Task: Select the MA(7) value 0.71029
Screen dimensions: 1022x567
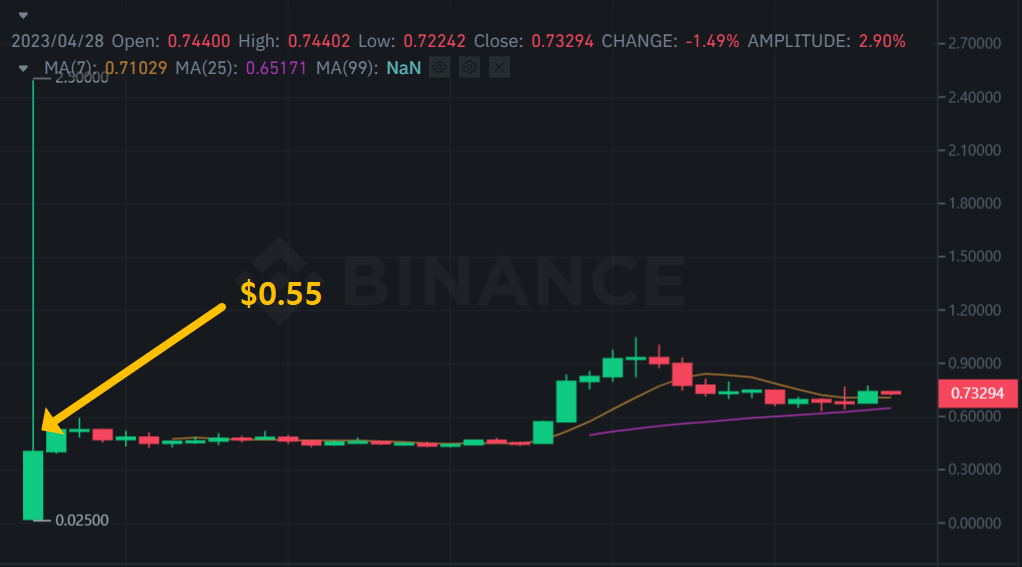Action: point(136,68)
